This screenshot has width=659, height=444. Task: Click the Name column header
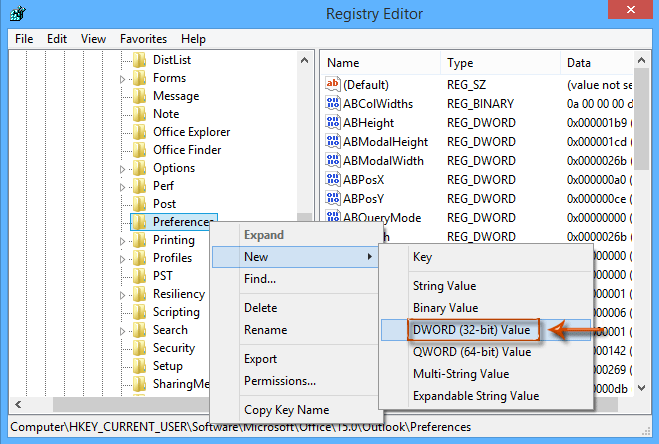point(343,62)
